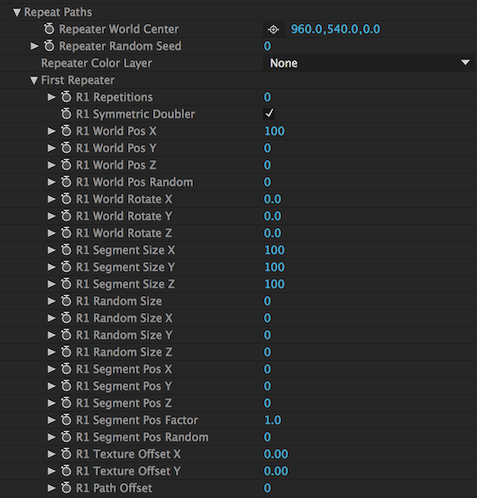Toggle stopwatch for R1 Random Size X
Screen dimensions: 477x498
click(x=66, y=318)
